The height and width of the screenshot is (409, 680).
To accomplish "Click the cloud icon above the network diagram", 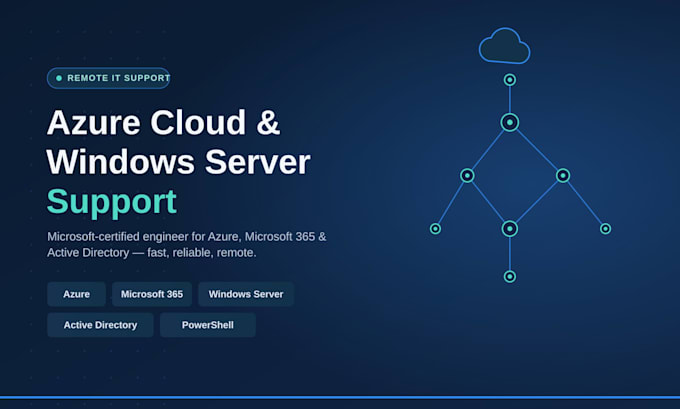I will pyautogui.click(x=504, y=46).
